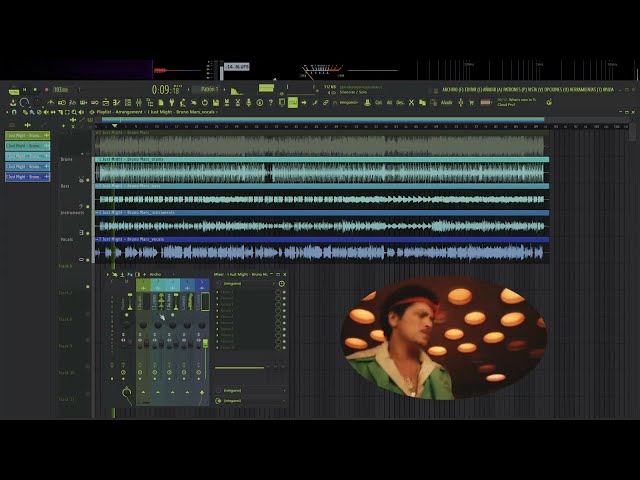Click the right arrow toolbar icon
The width and height of the screenshot is (640, 480).
click(304, 102)
